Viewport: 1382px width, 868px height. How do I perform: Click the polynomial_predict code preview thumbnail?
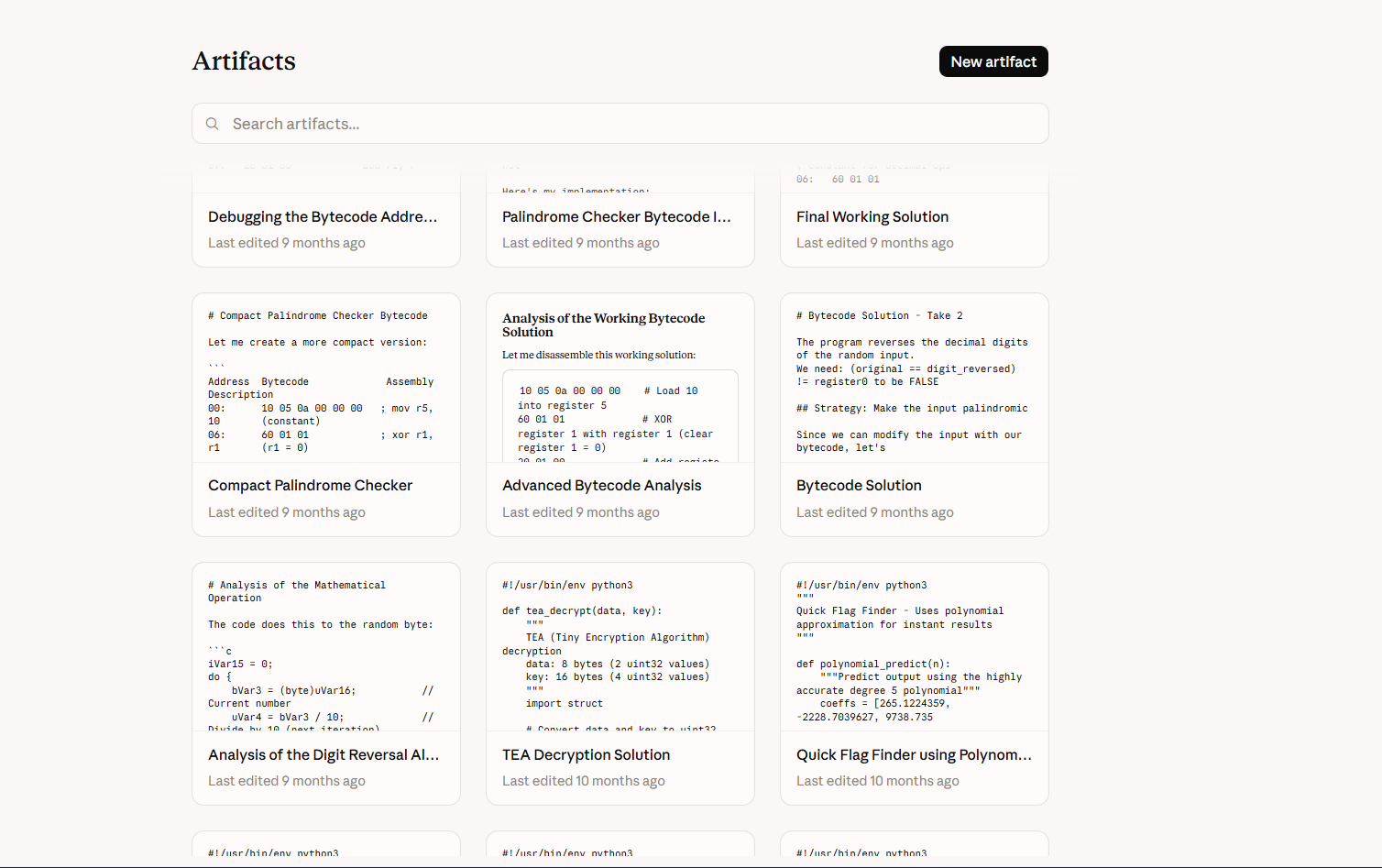click(x=915, y=647)
